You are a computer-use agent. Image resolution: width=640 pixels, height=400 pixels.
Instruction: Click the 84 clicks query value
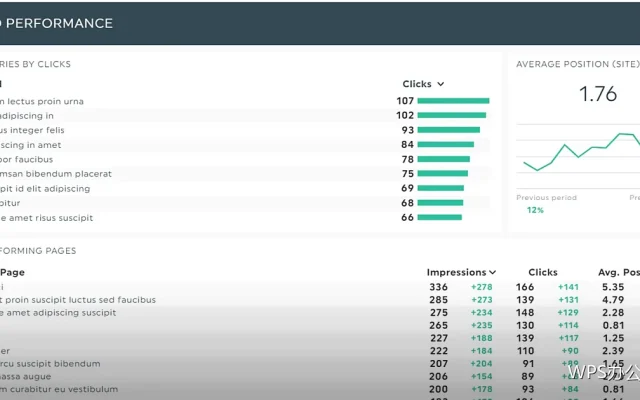tap(407, 145)
